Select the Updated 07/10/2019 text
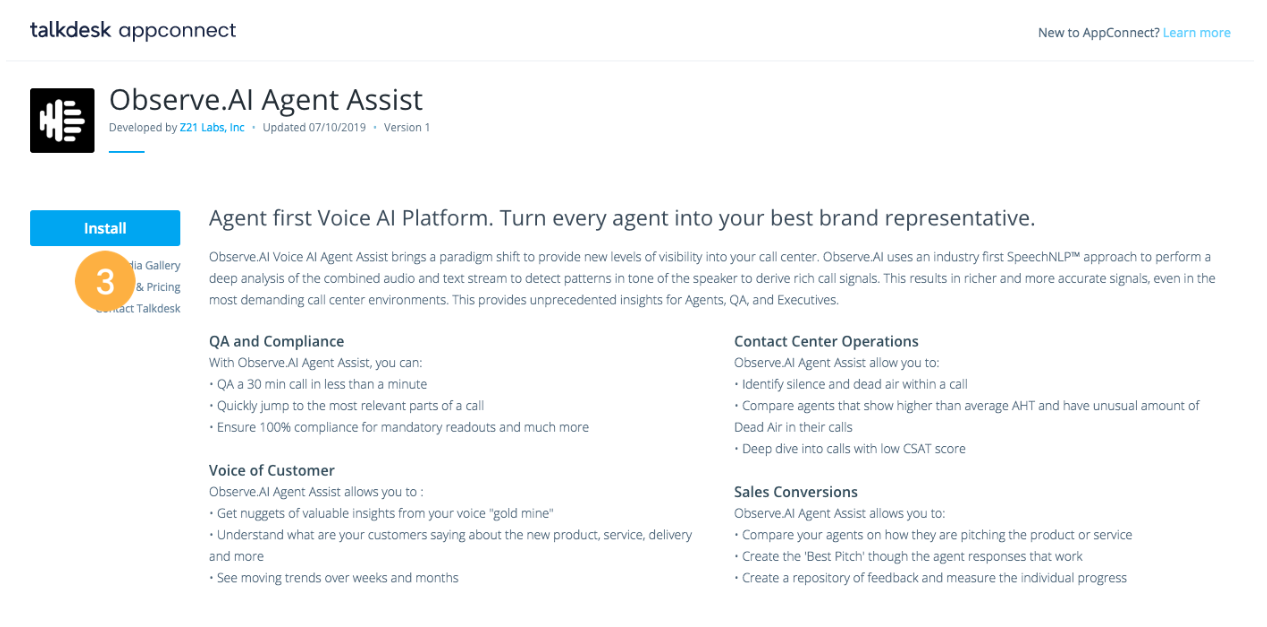1267x627 pixels. pyautogui.click(x=314, y=128)
